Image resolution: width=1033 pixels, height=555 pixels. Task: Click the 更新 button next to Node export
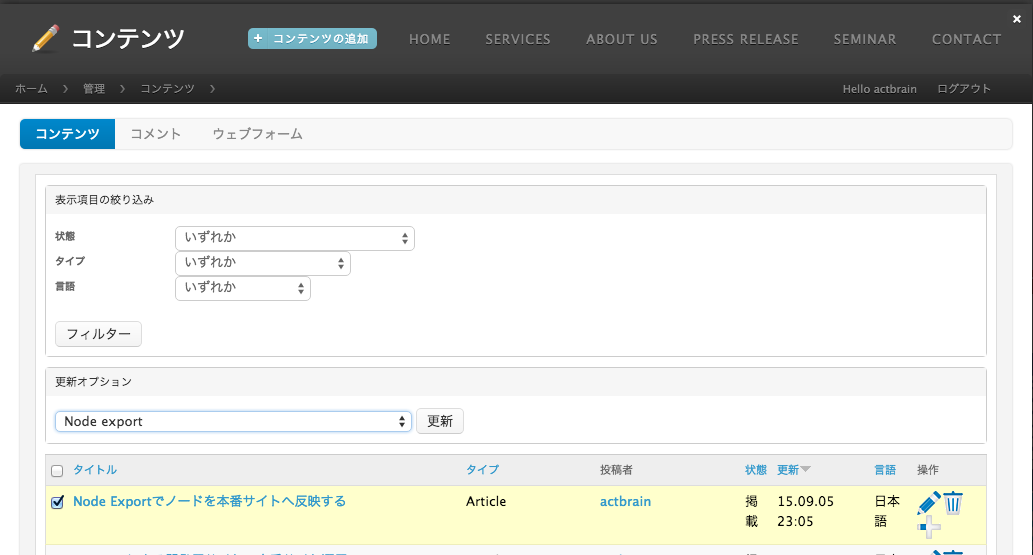(440, 422)
